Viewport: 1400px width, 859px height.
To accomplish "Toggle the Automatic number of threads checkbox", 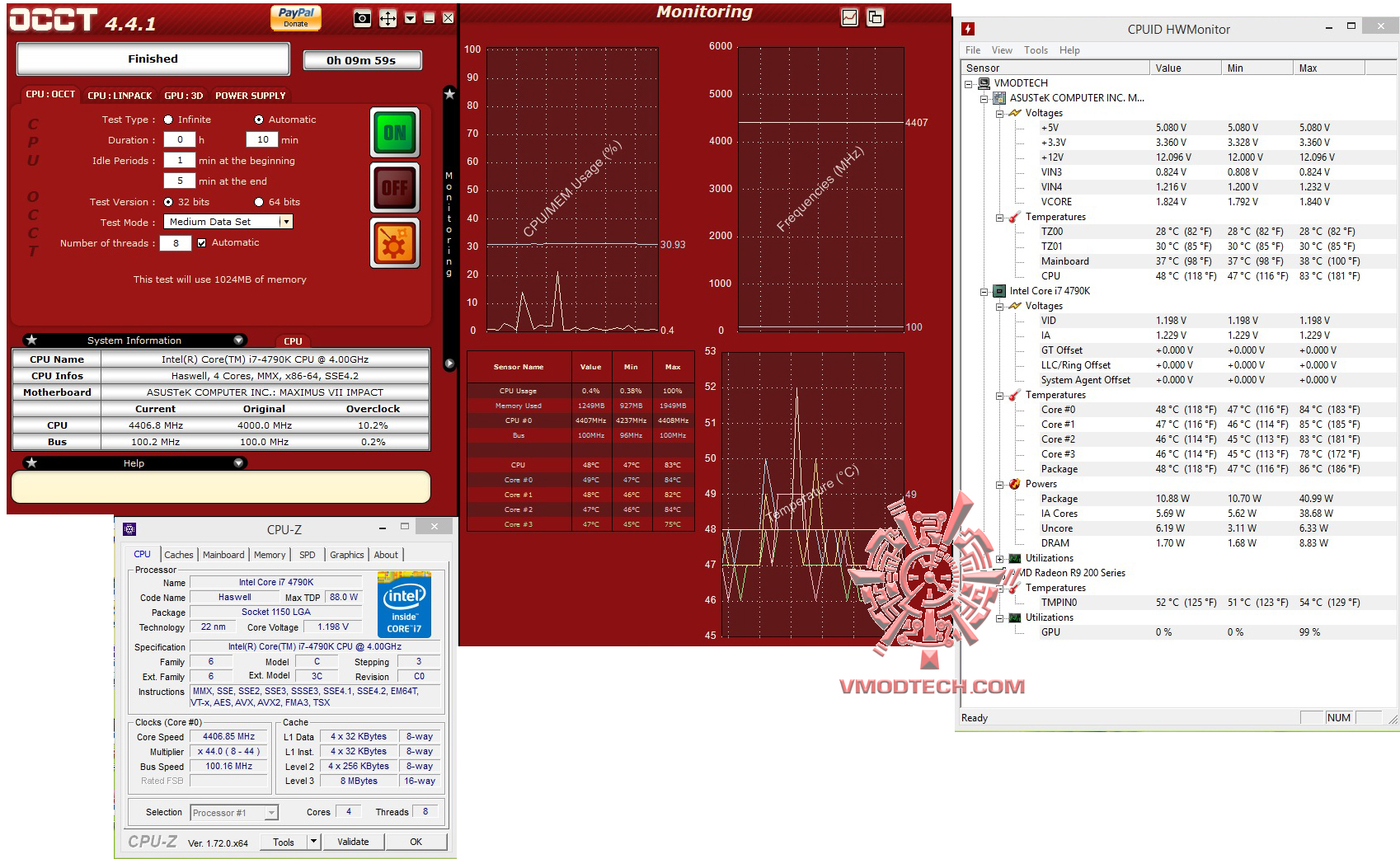I will pos(201,243).
